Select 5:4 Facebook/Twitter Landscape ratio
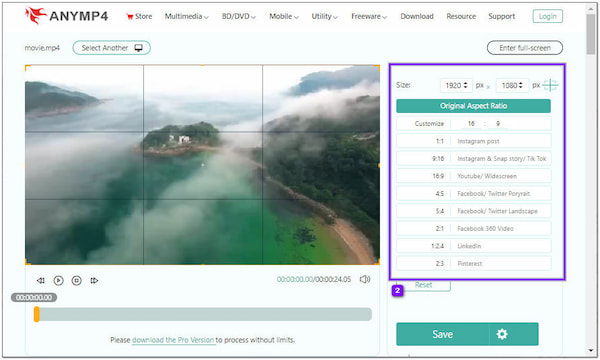Image resolution: width=600 pixels, height=360 pixels. tap(473, 211)
